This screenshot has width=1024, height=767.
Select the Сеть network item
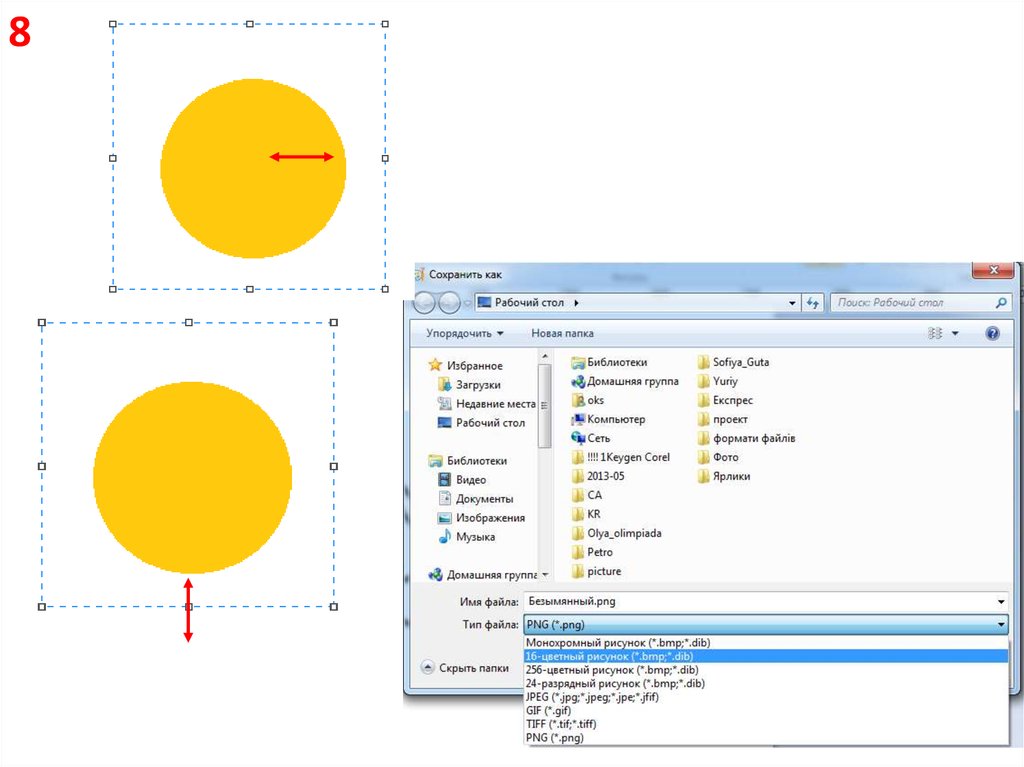coord(598,438)
